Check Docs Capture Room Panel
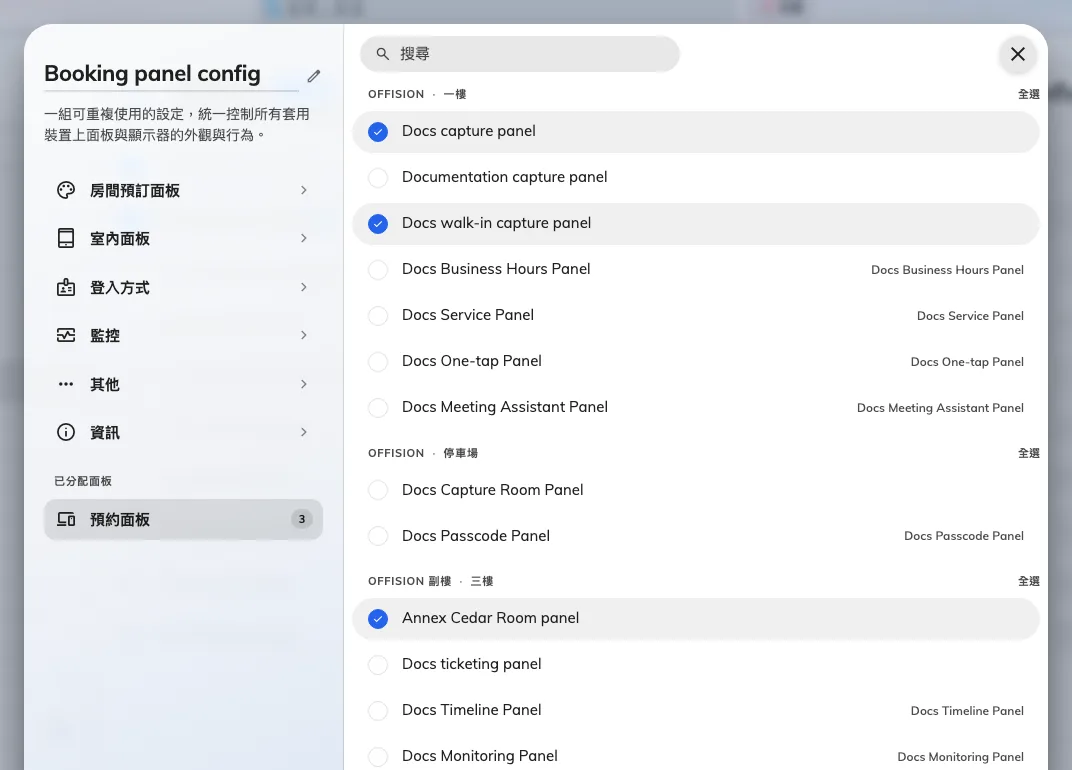Viewport: 1072px width, 770px height. click(378, 490)
